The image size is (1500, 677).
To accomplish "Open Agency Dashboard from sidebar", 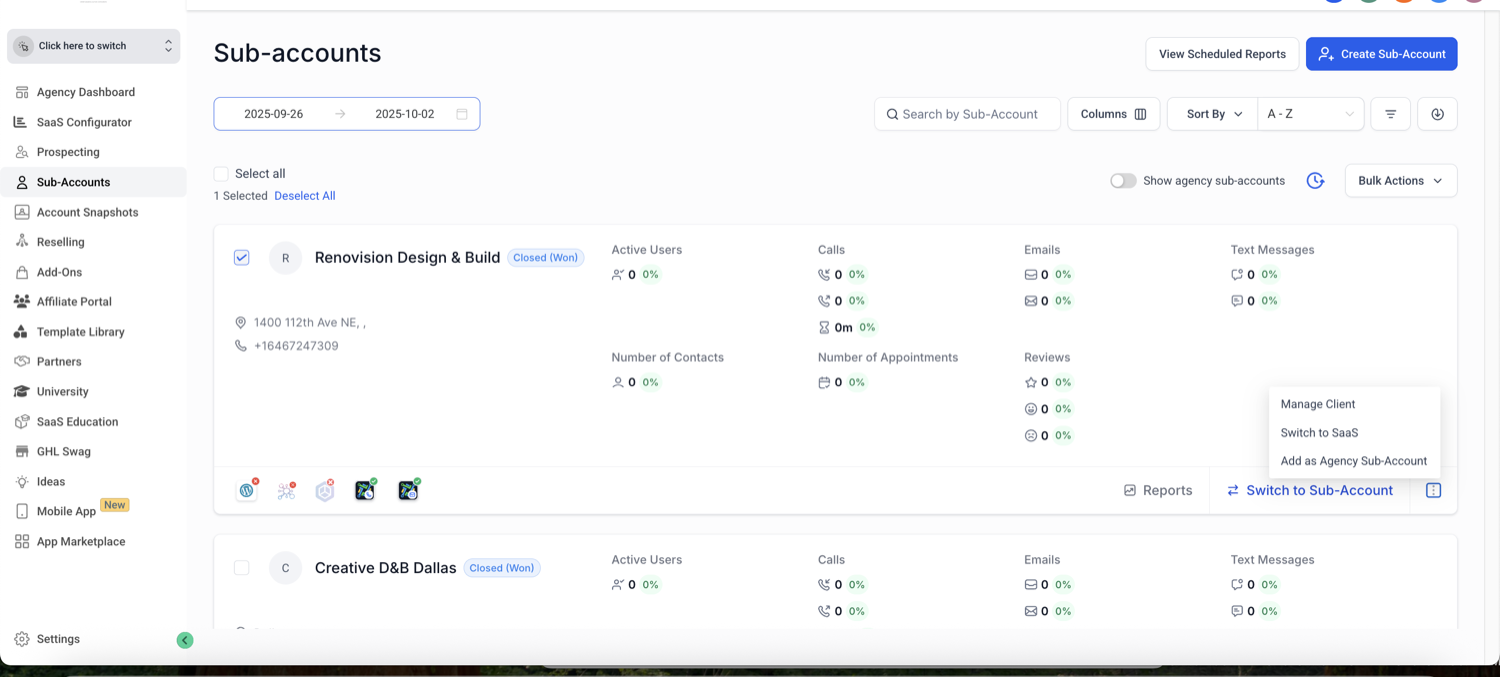I will (85, 92).
